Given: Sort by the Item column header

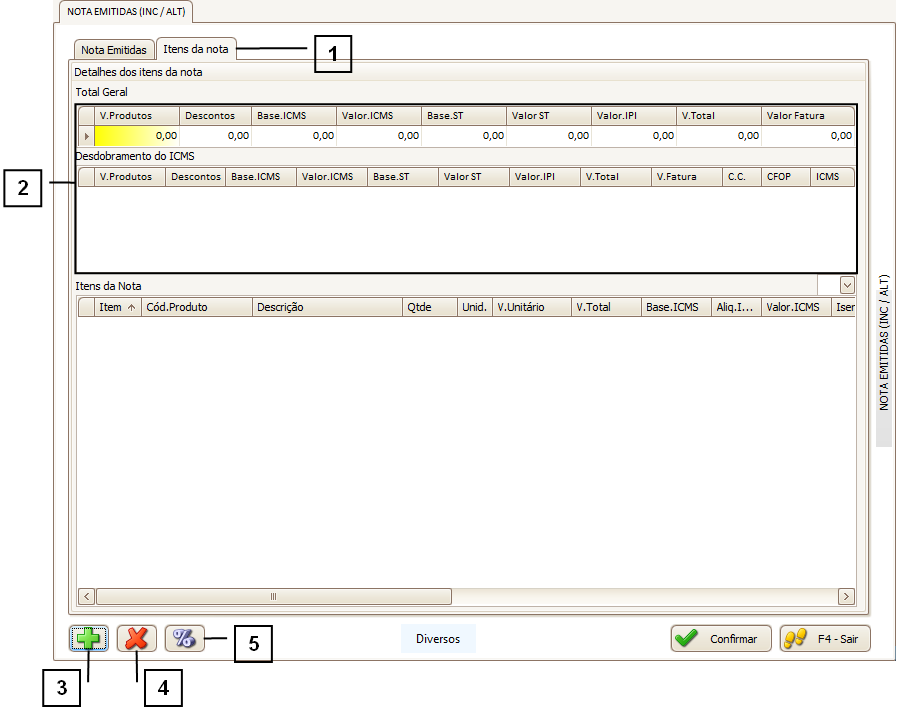Looking at the screenshot, I should [118, 307].
